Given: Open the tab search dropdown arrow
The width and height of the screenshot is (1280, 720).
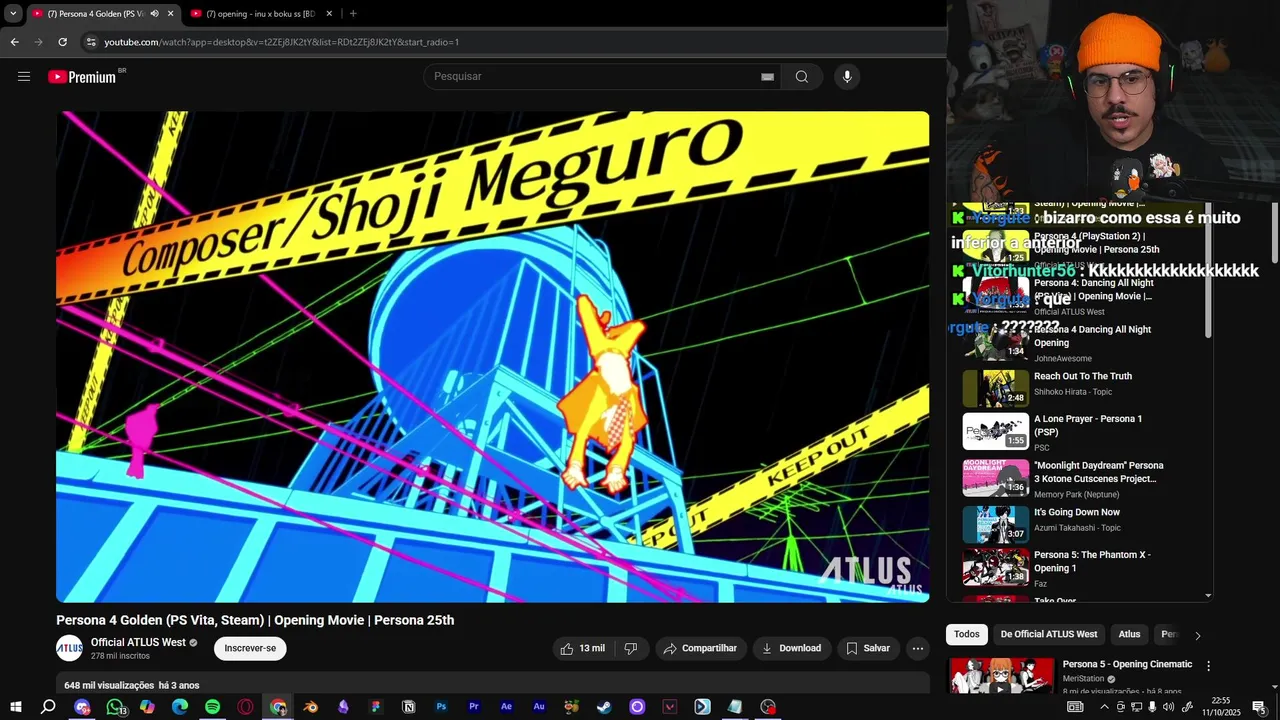Looking at the screenshot, I should click(x=13, y=14).
